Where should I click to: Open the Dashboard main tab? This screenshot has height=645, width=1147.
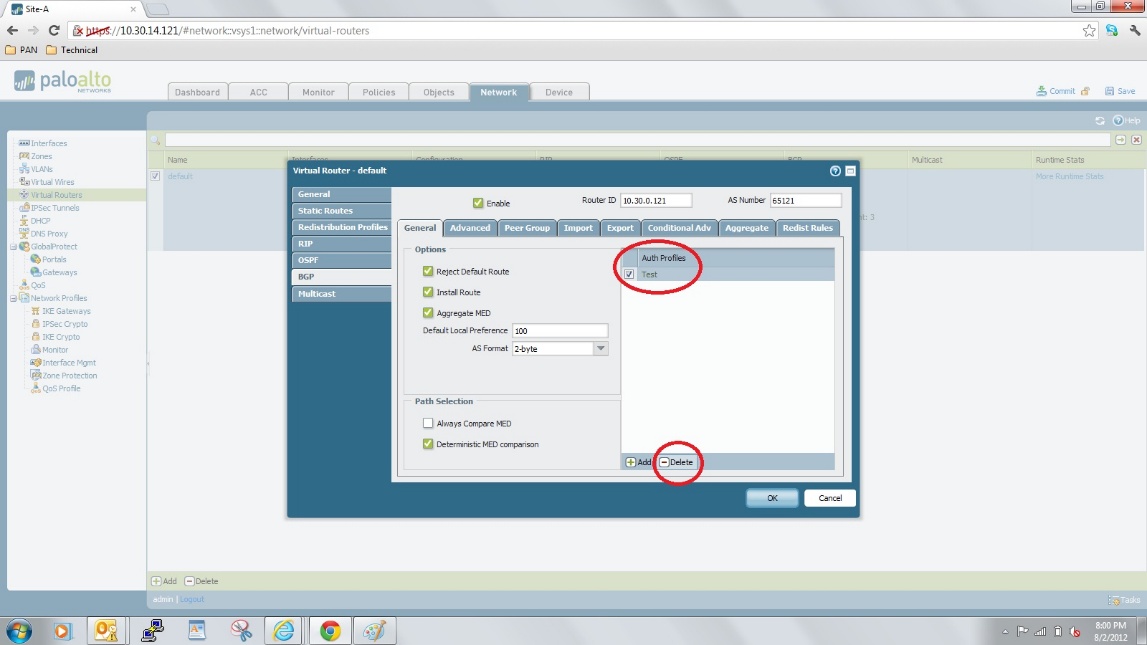[198, 92]
